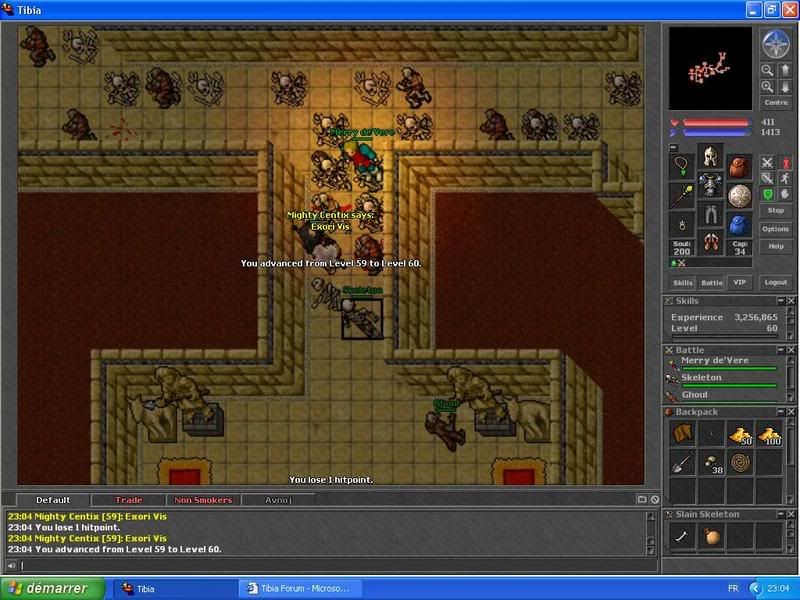Enable offensive fighting mode (crossed swords)
This screenshot has height=600, width=800.
(x=767, y=163)
